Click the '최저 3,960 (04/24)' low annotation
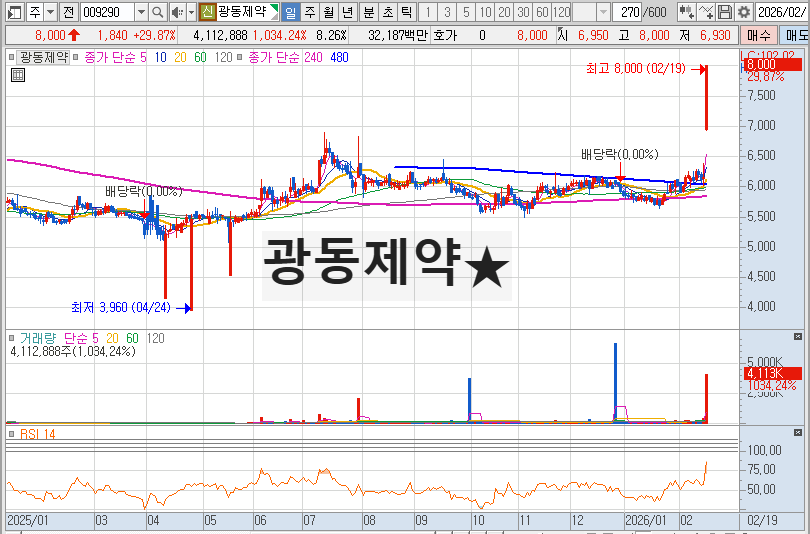This screenshot has width=810, height=534. click(x=121, y=308)
